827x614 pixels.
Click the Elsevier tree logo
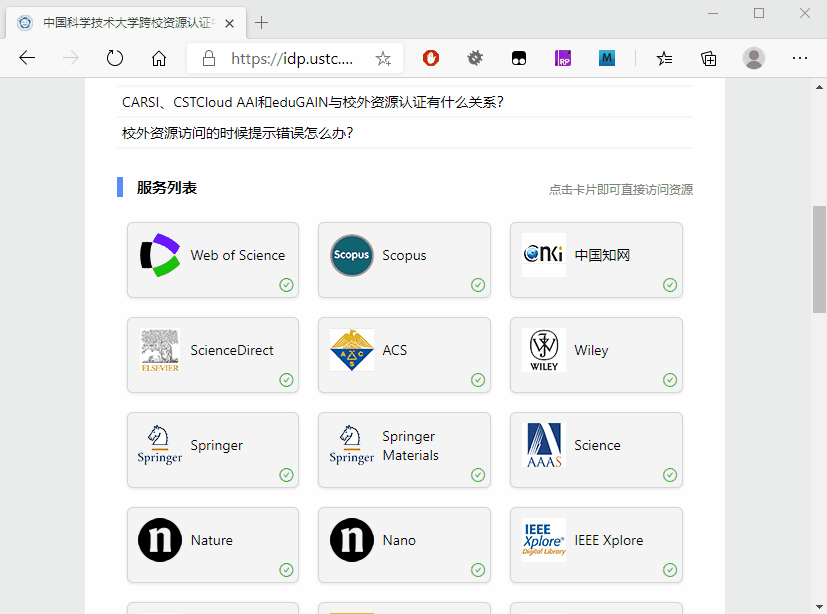point(160,350)
